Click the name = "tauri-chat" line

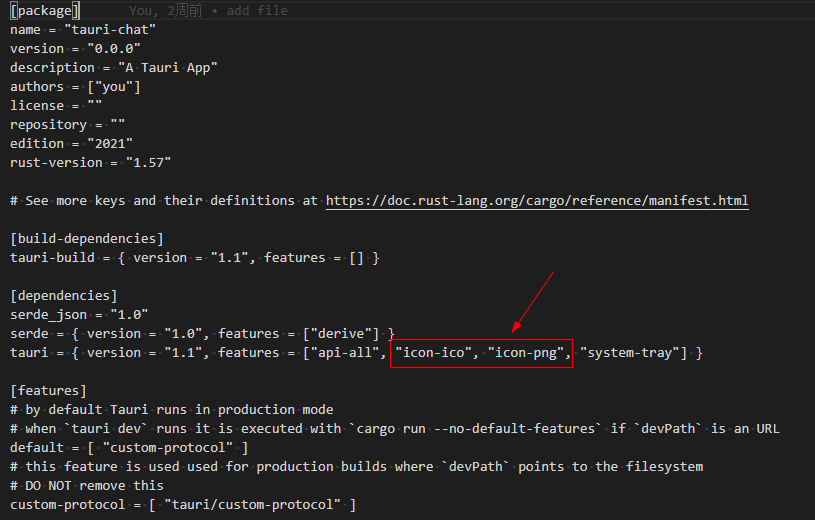[83, 30]
